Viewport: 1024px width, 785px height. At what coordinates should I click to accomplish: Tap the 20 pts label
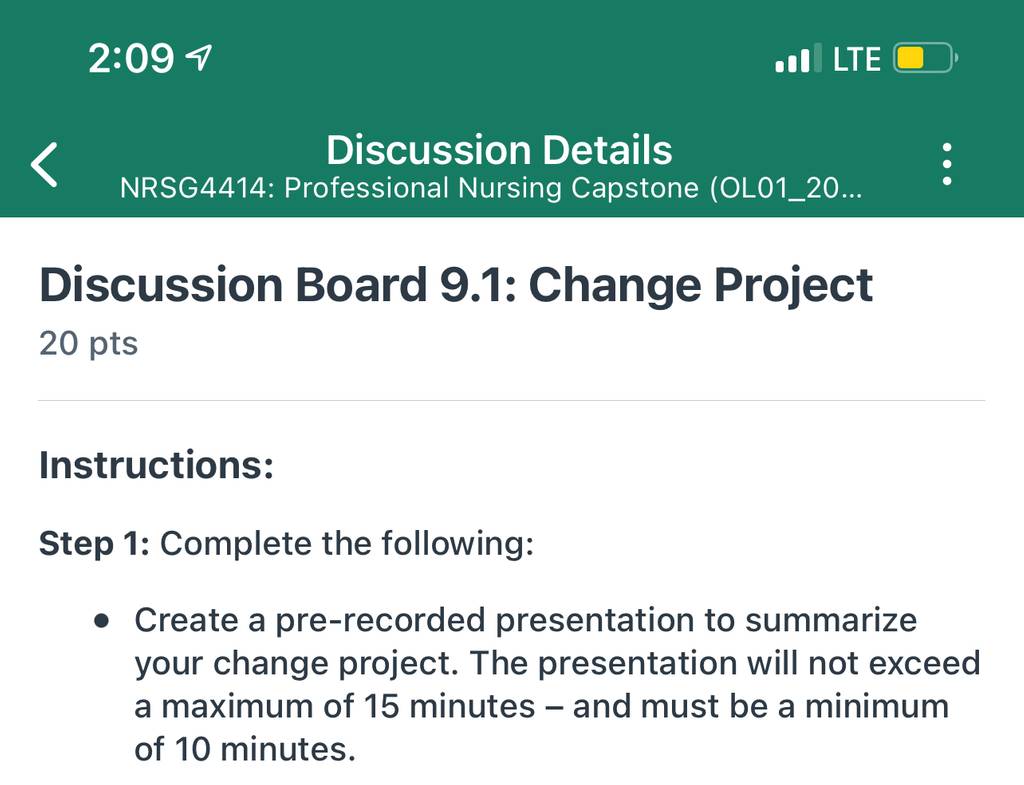89,344
